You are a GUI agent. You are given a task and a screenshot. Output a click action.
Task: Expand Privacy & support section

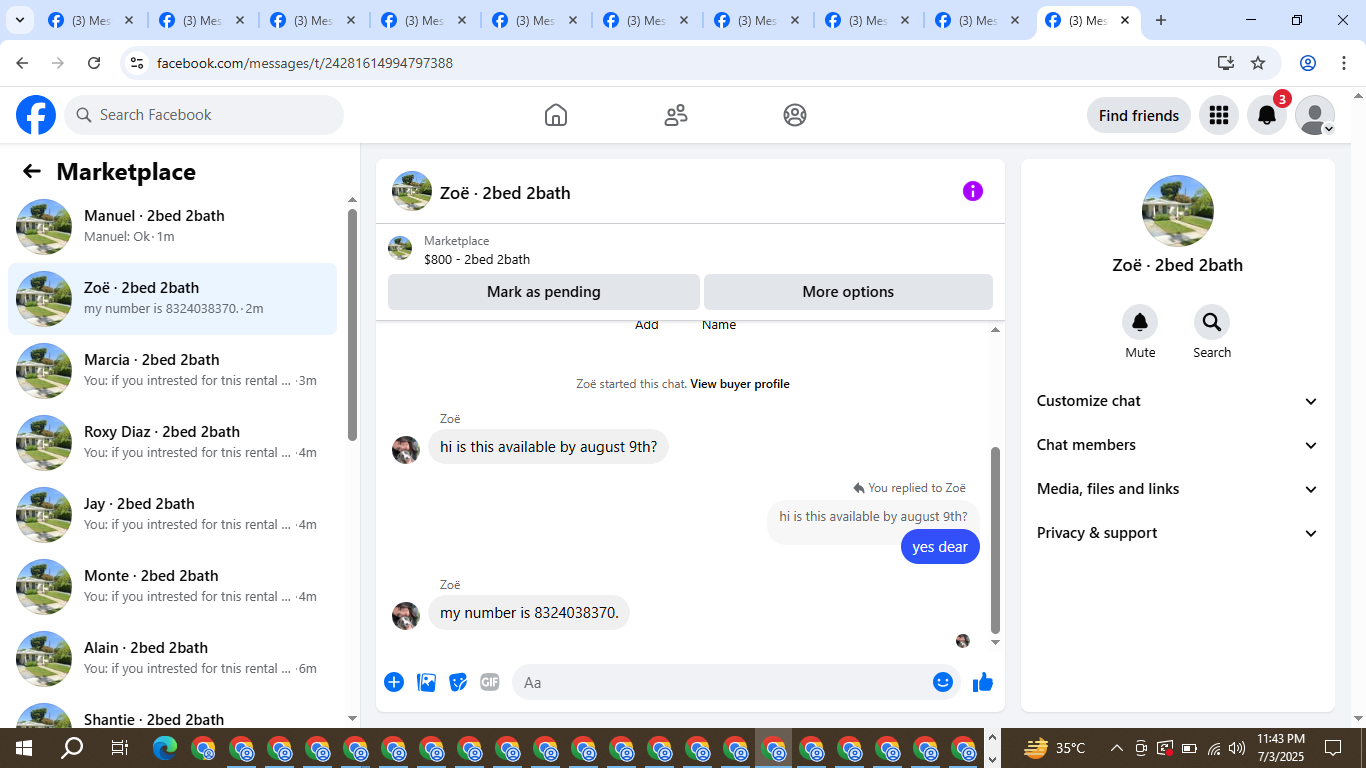pos(1178,533)
